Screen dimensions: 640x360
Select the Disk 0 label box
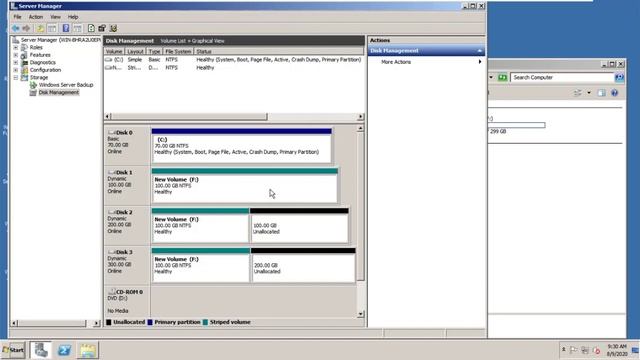(x=127, y=145)
